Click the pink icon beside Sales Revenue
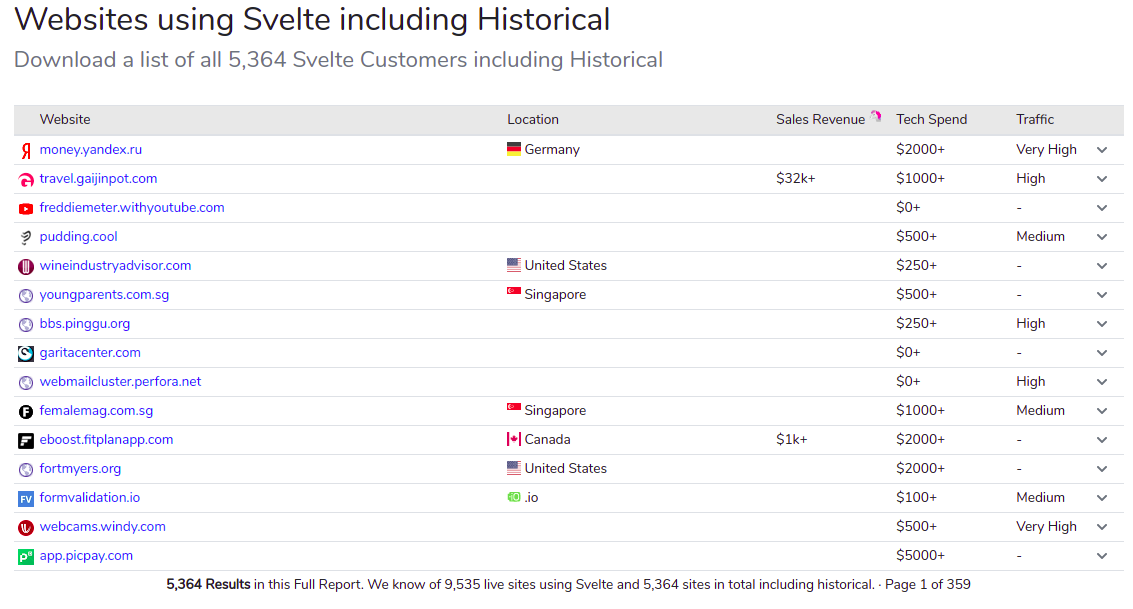The height and width of the screenshot is (609, 1133). [876, 116]
